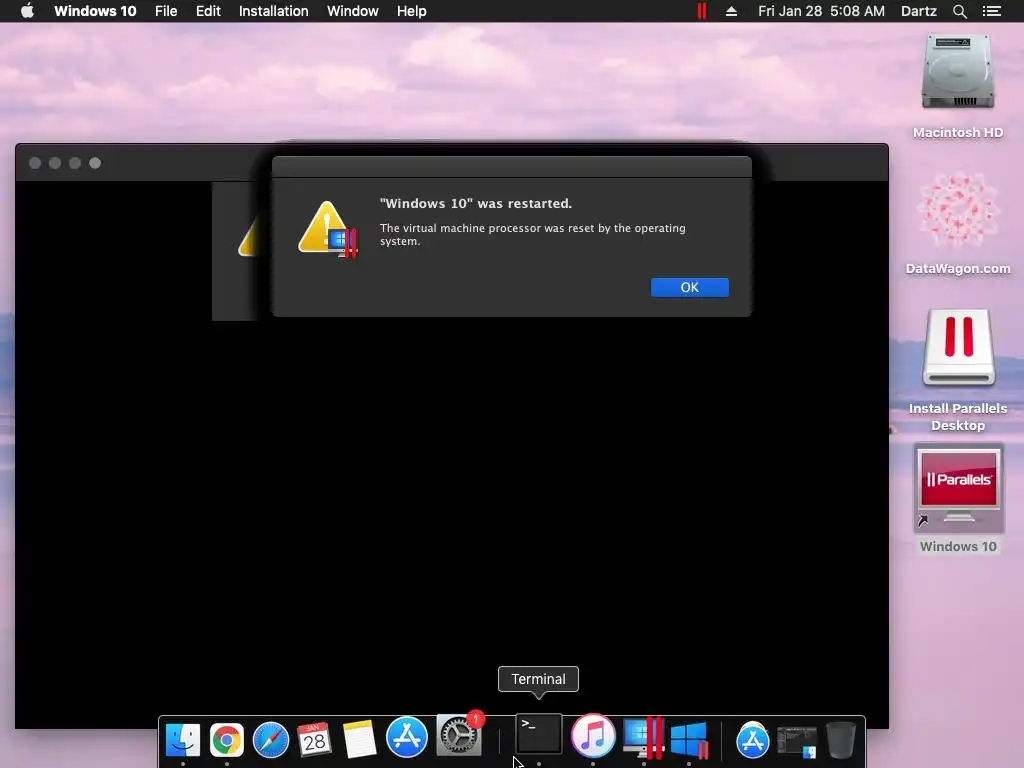Open the Help menu

411,11
